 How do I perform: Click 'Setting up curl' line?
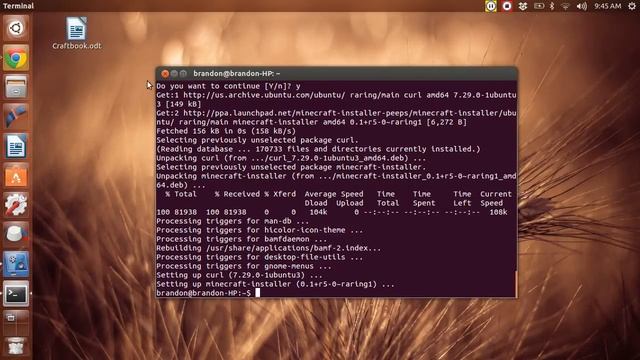239,275
